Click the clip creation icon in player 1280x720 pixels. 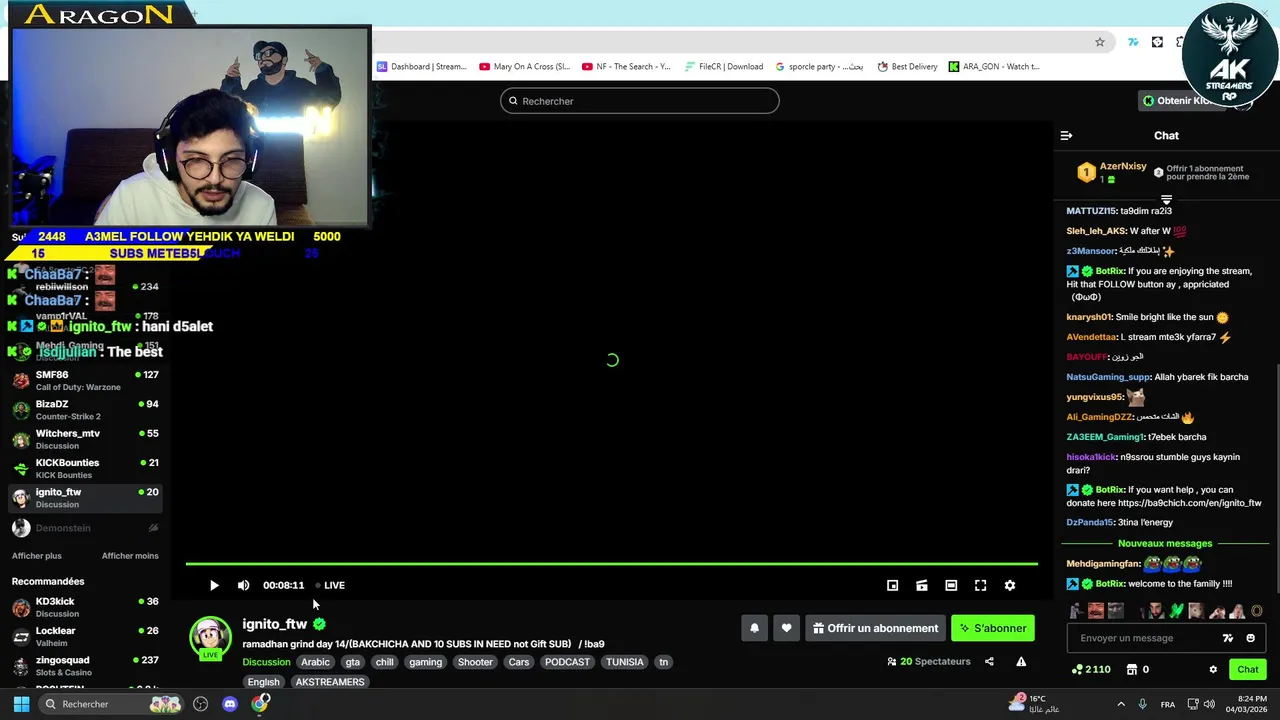[x=921, y=585]
